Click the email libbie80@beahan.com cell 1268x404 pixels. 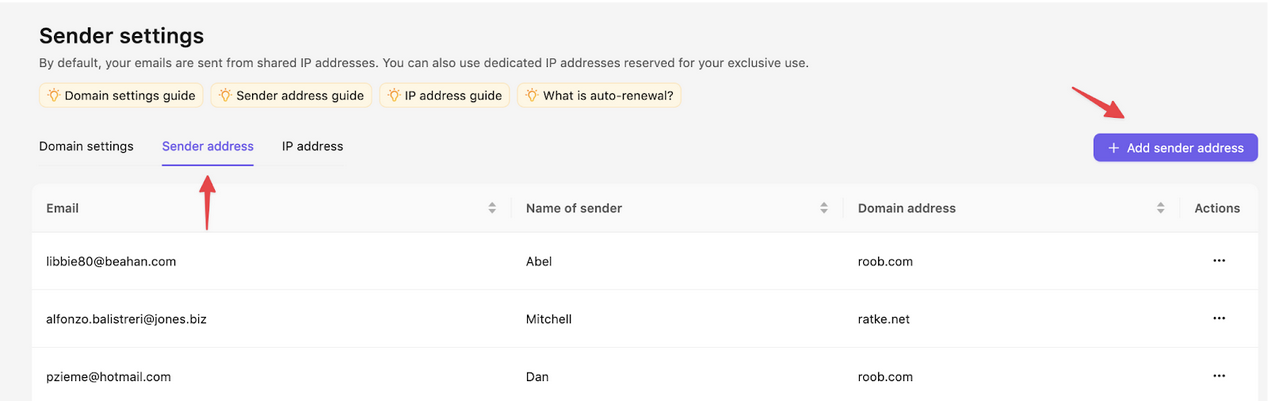click(111, 261)
